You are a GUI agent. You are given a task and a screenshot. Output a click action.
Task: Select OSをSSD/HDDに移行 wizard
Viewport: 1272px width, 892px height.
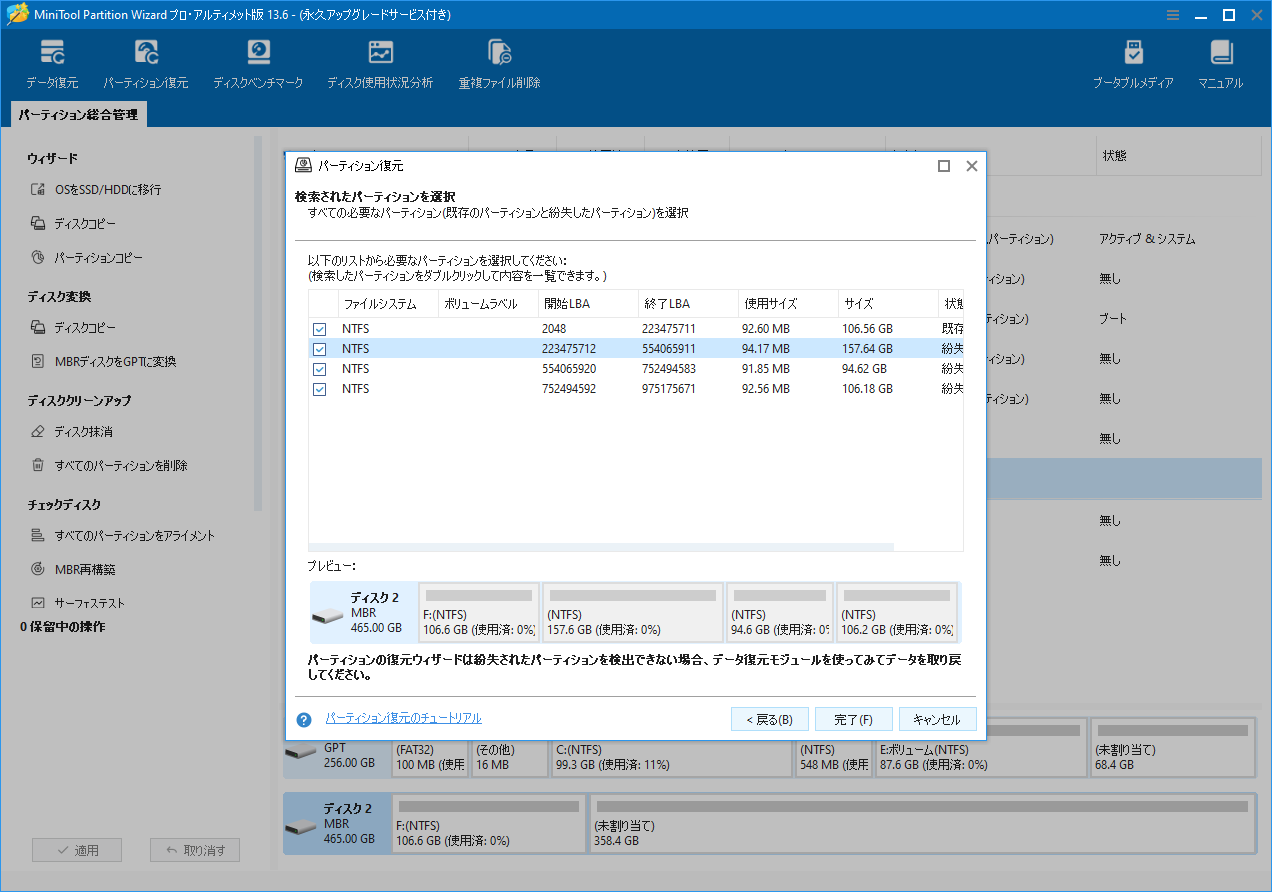click(x=96, y=189)
